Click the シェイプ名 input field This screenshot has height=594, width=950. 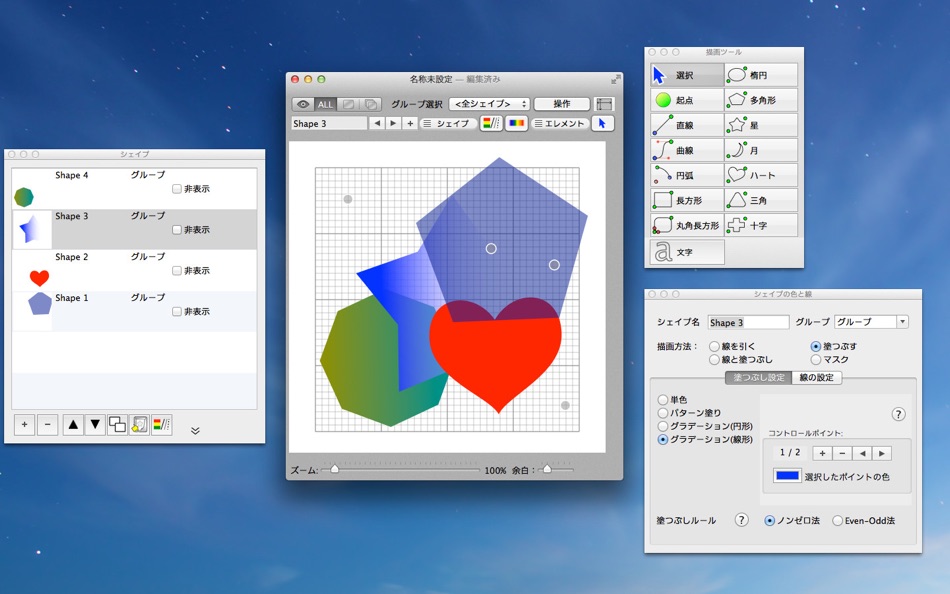tap(748, 322)
